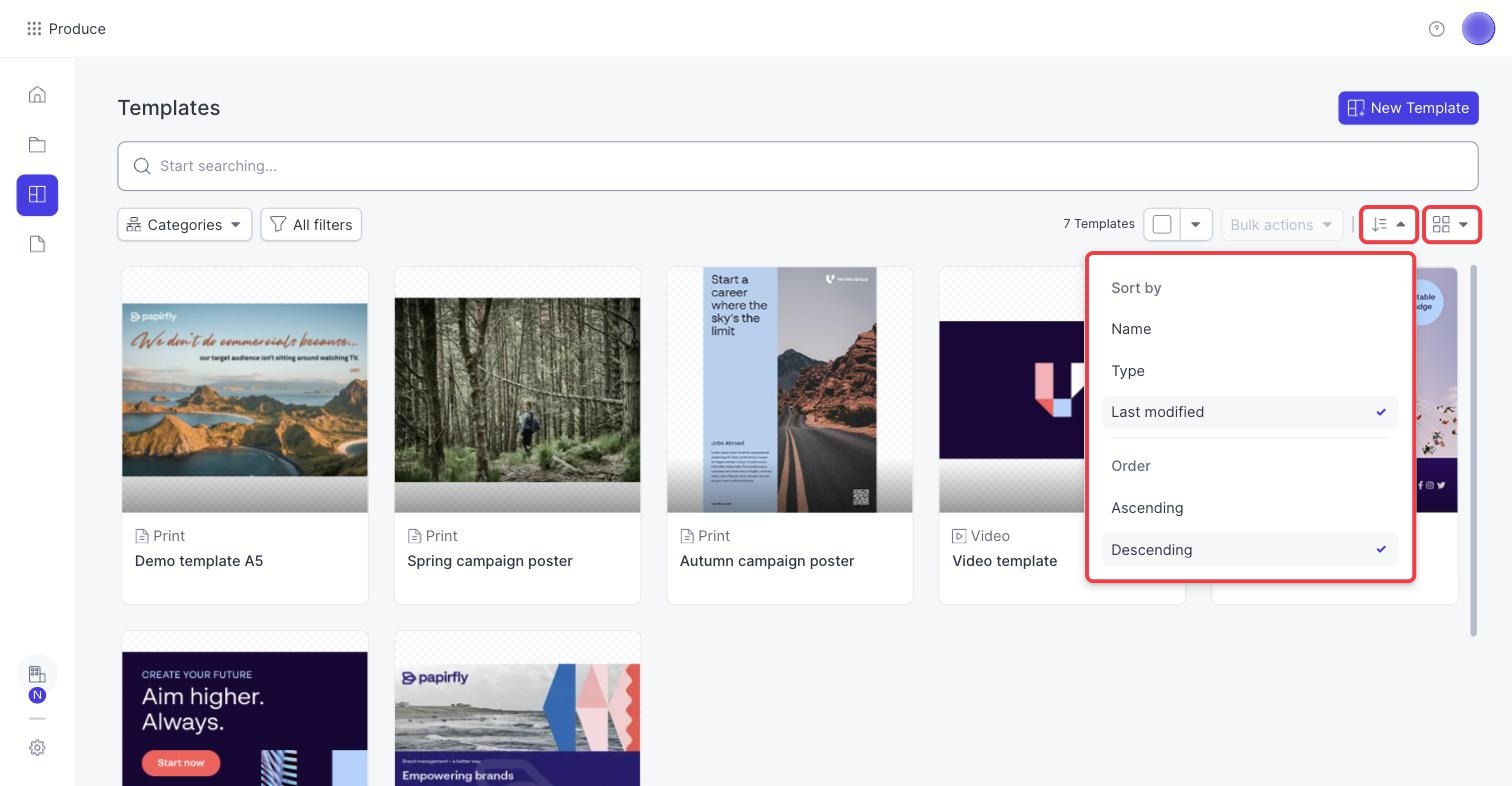This screenshot has width=1512, height=786.
Task: Click the Video template title
Action: 1005,561
